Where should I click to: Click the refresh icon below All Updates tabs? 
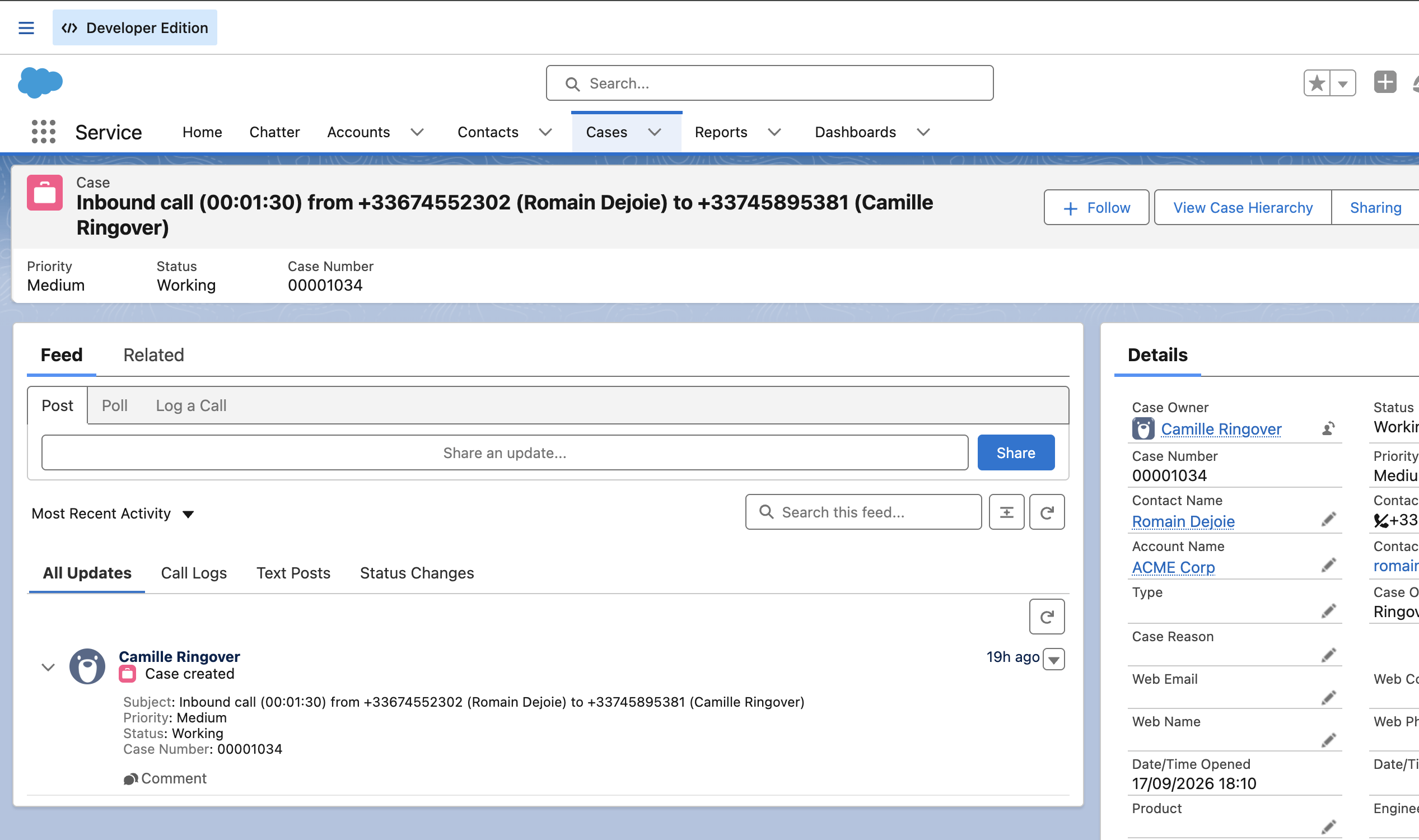pyautogui.click(x=1047, y=617)
